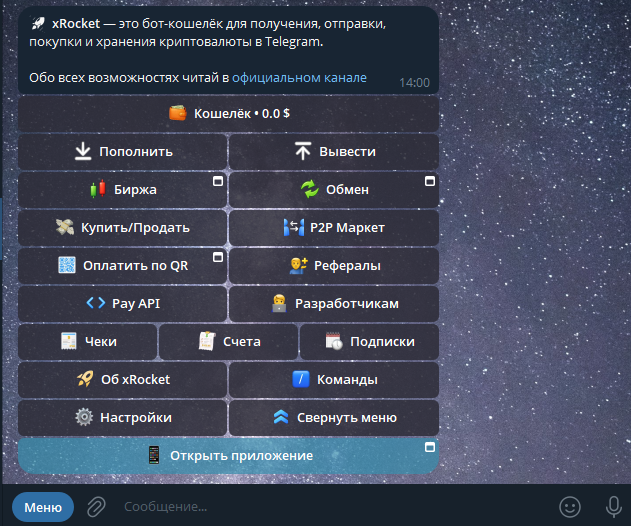Viewport: 631px width, 526px height.
Task: Open the Счета button
Action: pyautogui.click(x=229, y=342)
